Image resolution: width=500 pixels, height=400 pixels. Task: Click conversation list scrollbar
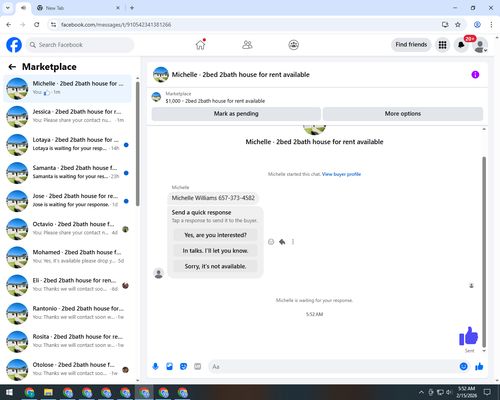coord(137,143)
